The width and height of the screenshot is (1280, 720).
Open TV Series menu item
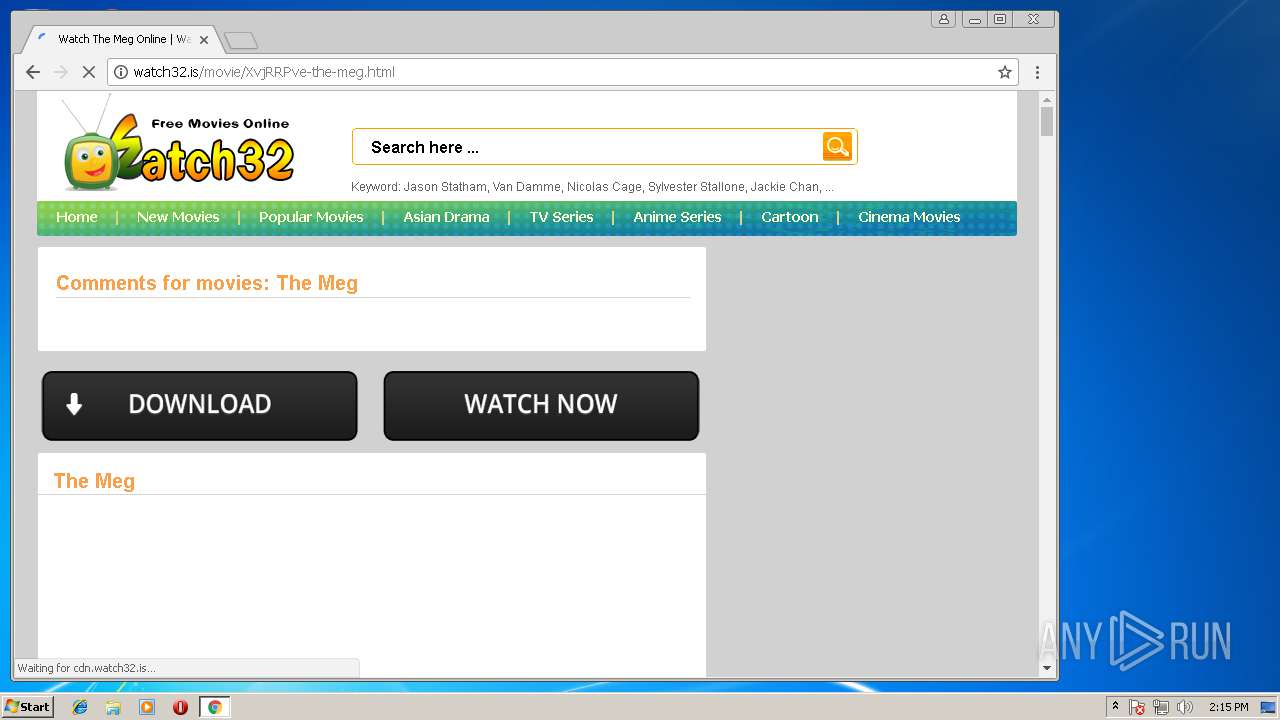(x=561, y=217)
